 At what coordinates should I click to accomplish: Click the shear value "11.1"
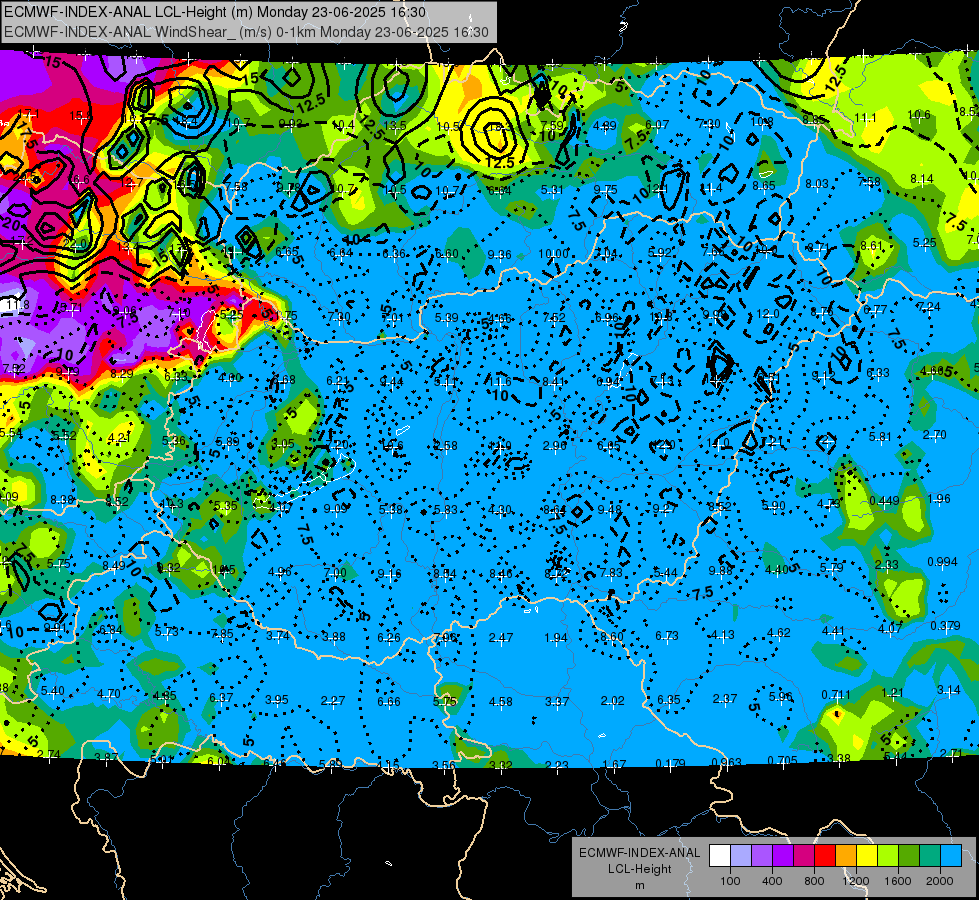(x=865, y=117)
